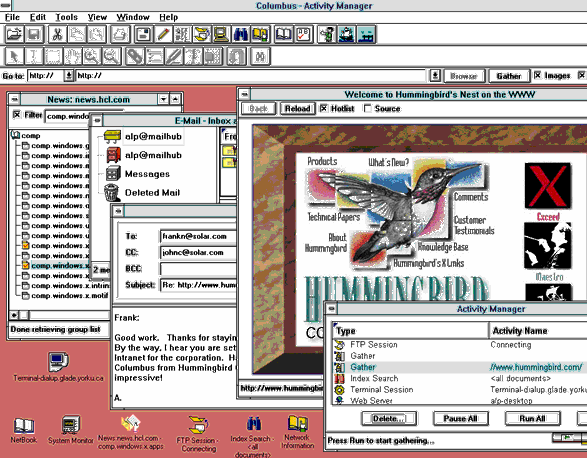Screen dimensions: 587x458
Task: Click the Back button in browser window
Action: tap(258, 109)
